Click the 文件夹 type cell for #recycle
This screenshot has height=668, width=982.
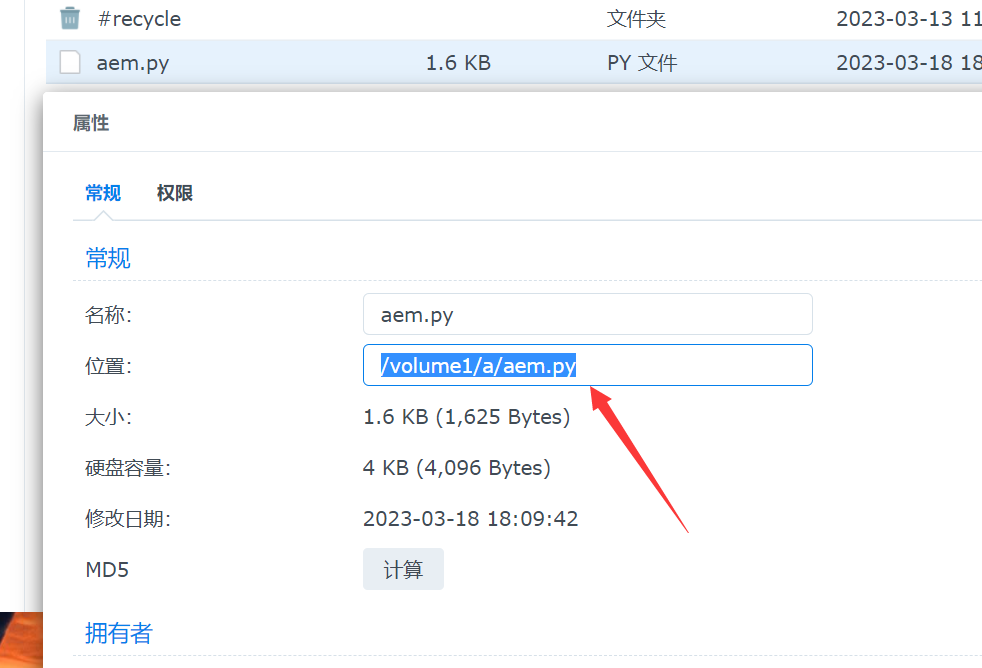[636, 19]
